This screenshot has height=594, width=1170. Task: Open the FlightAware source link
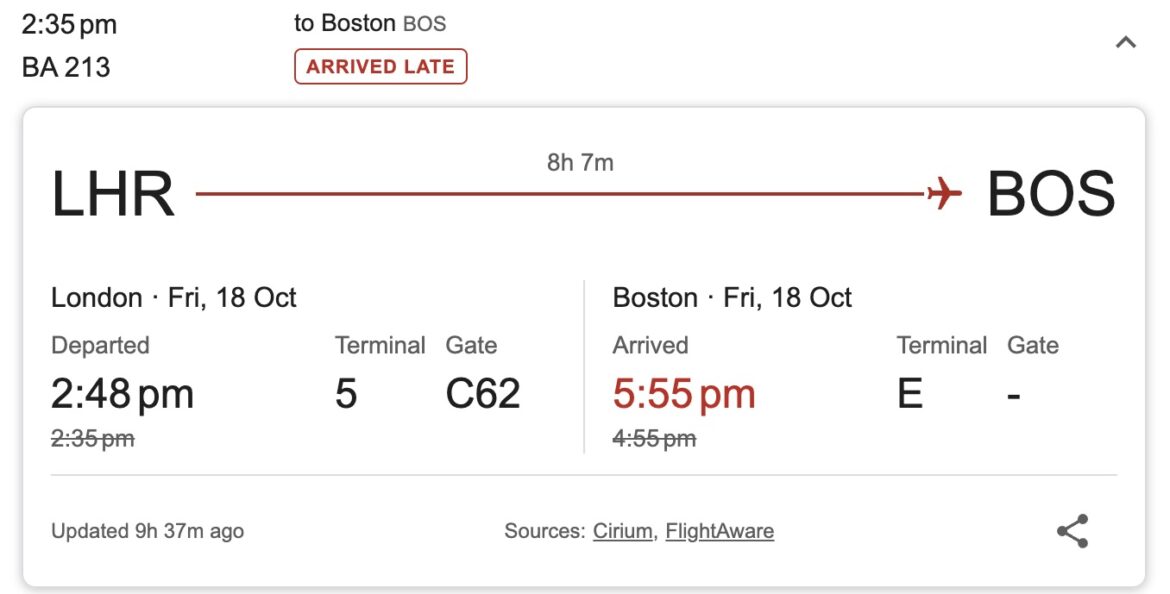(719, 531)
